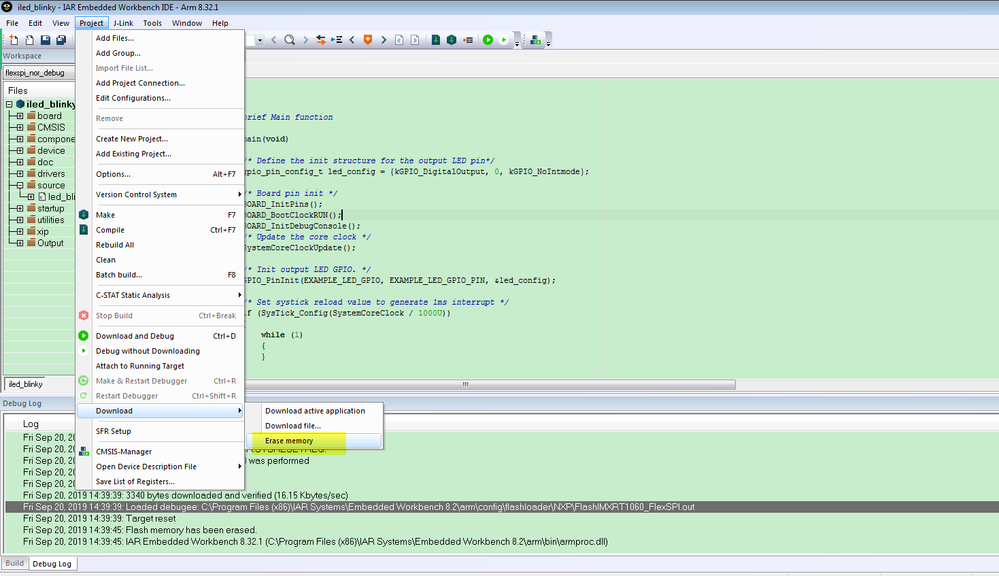The height and width of the screenshot is (576, 999).
Task: Select Edit Configurations... entry
Action: click(160, 98)
